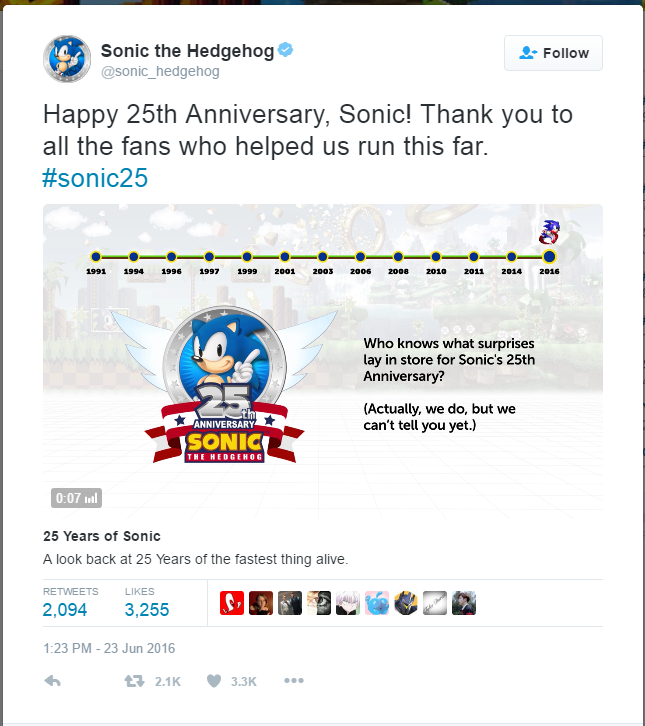Click the light blue liker avatar
Screen dimensions: 645x726
tap(376, 603)
